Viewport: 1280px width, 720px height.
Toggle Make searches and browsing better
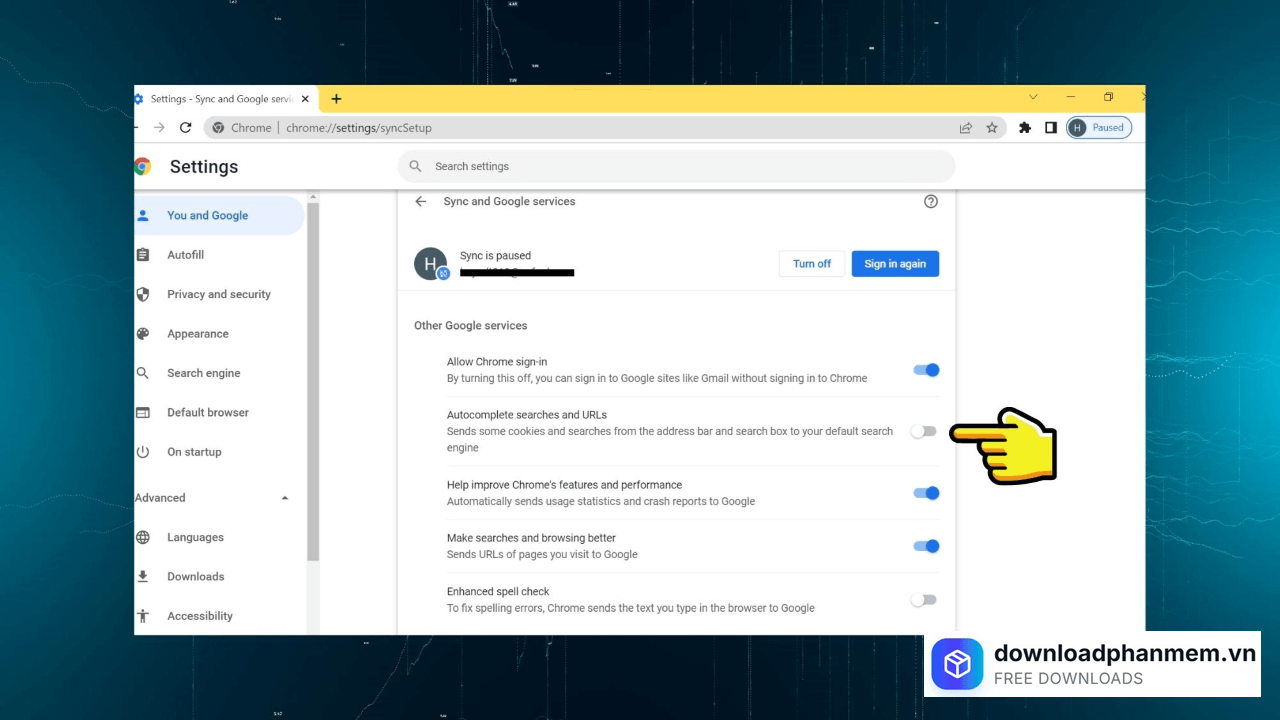[926, 546]
